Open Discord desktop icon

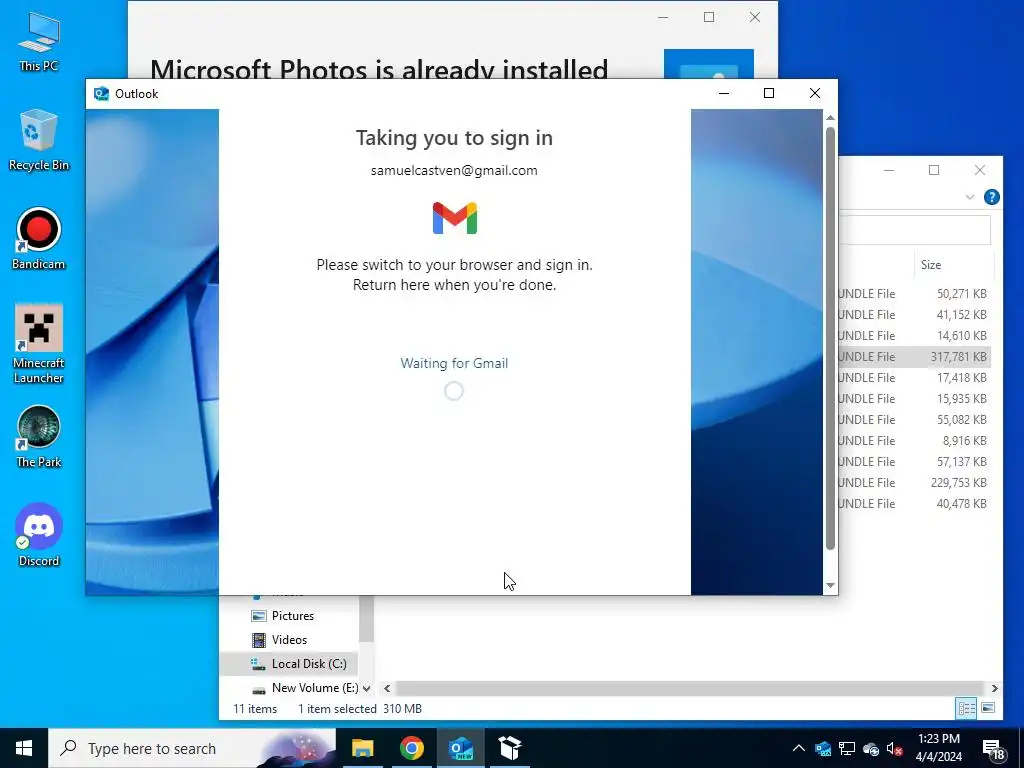tap(39, 535)
